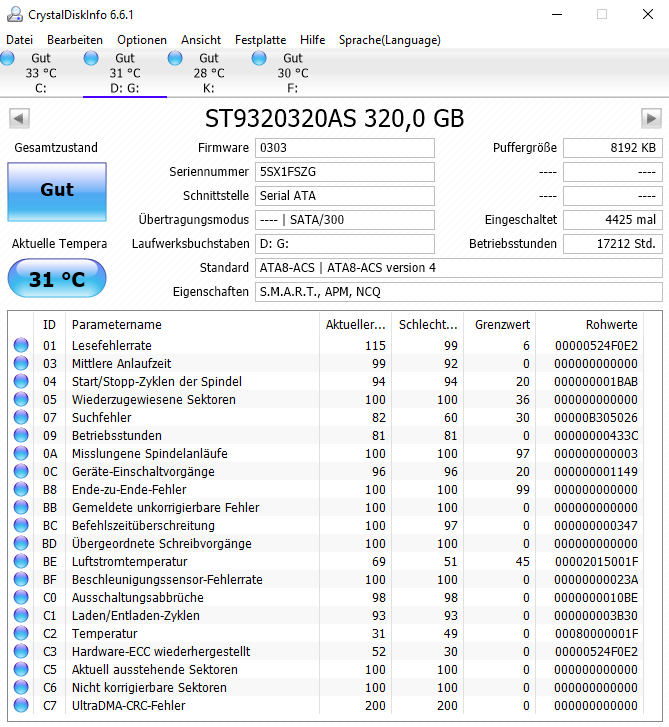Click status orb for Wiederzugewiesene Sektoren
This screenshot has width=669, height=727.
click(21, 400)
